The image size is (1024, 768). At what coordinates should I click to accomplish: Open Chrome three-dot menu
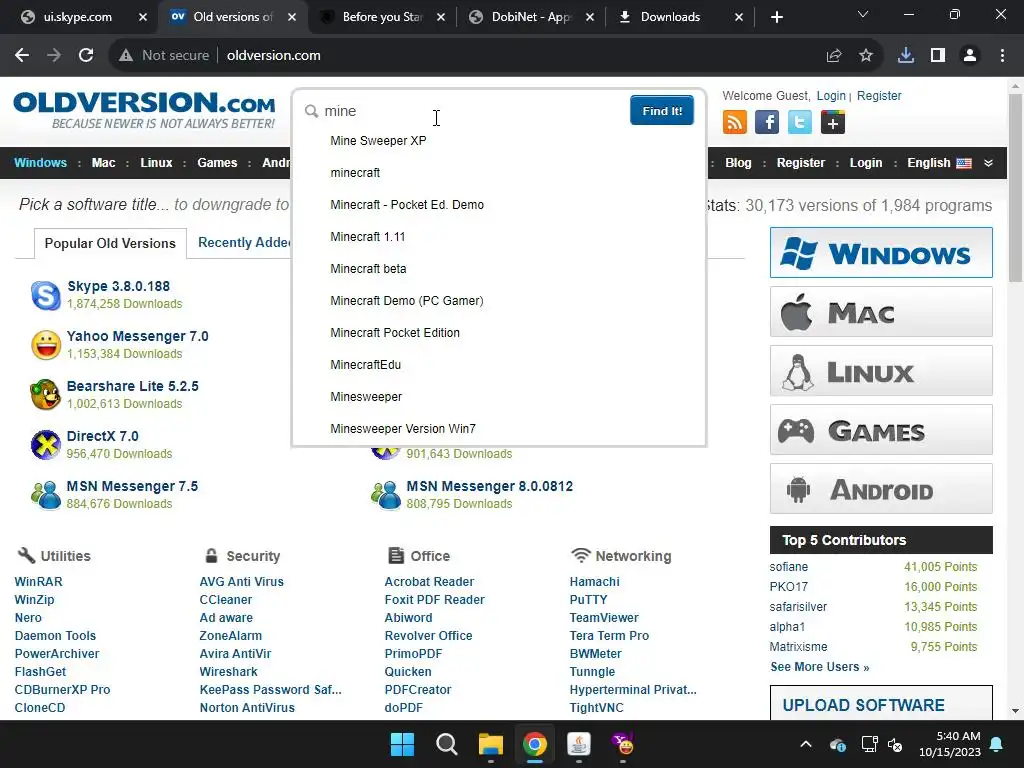tap(1002, 56)
